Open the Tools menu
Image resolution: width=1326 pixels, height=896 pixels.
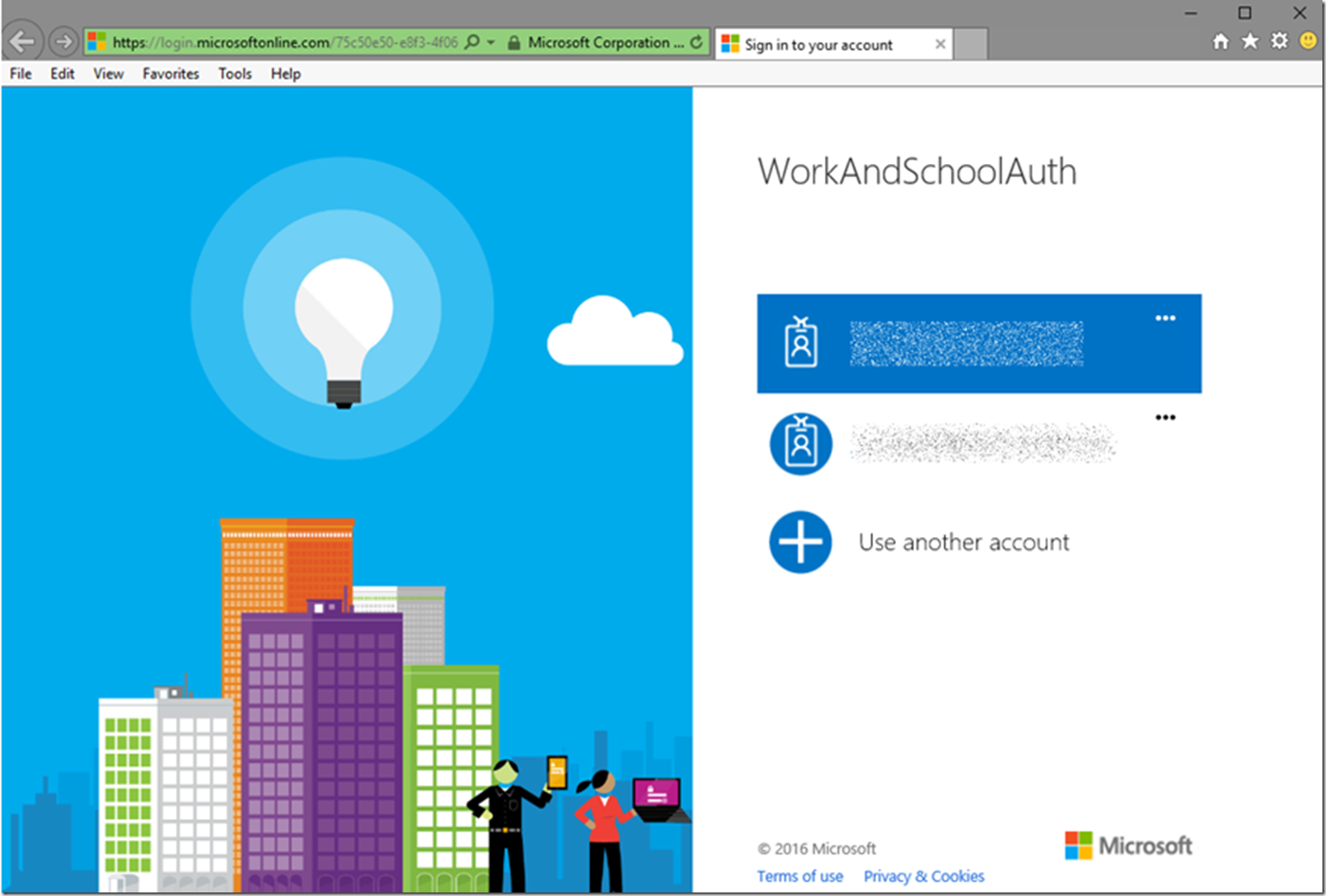pyautogui.click(x=235, y=74)
